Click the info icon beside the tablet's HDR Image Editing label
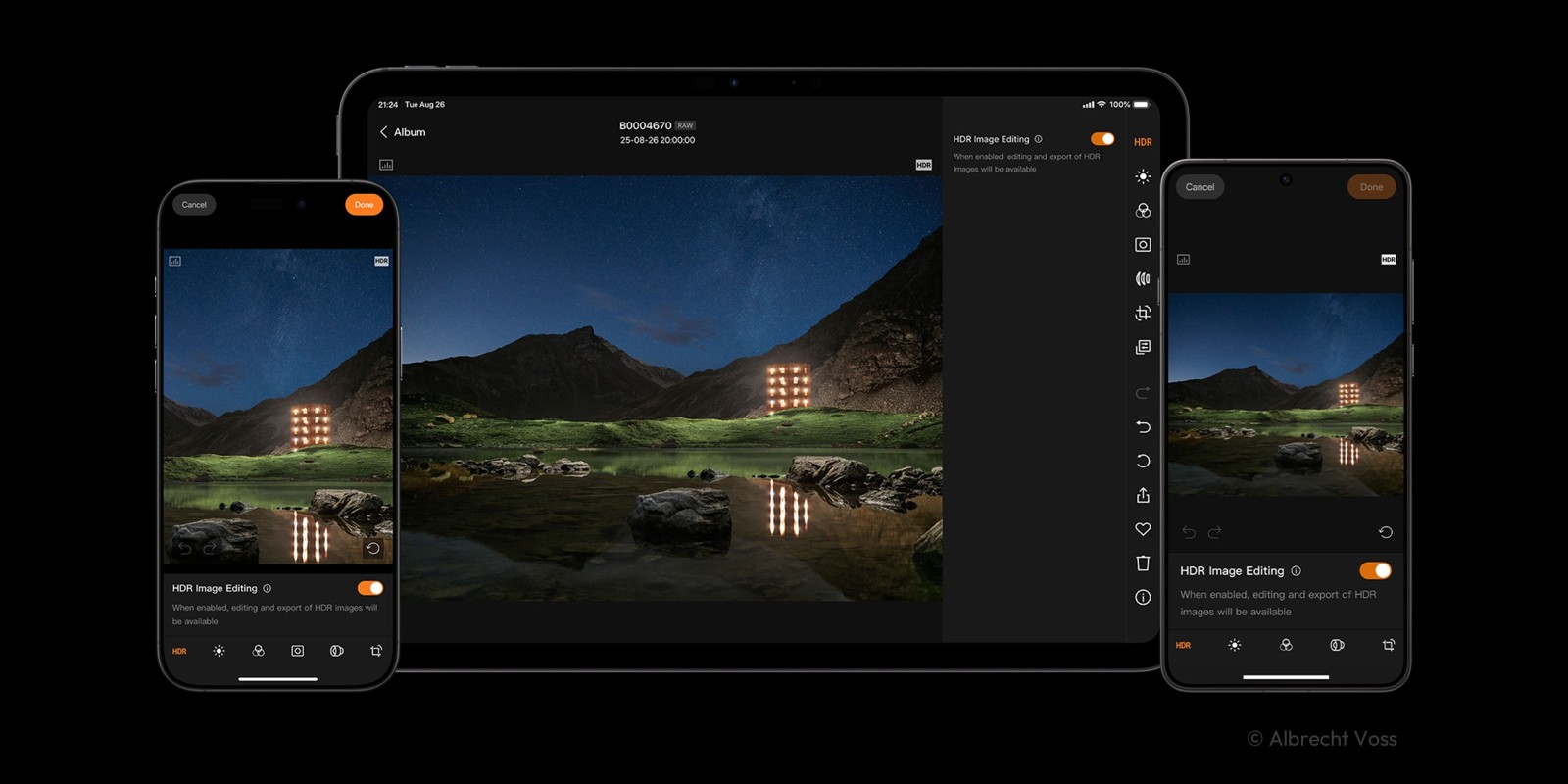 pyautogui.click(x=1038, y=139)
